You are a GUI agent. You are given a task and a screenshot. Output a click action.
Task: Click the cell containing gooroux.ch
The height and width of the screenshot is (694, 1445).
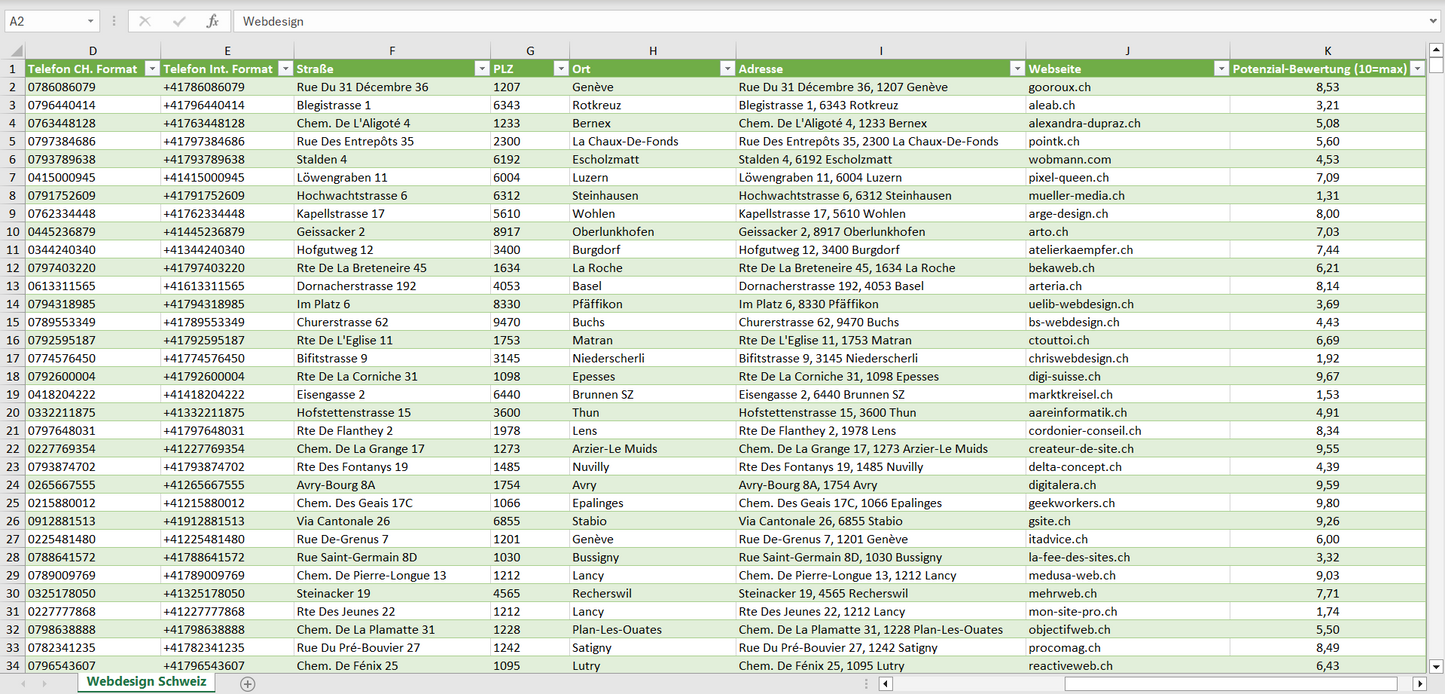pos(1059,87)
